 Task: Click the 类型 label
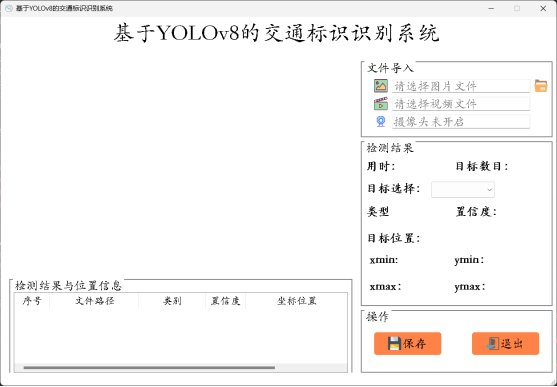tap(378, 212)
